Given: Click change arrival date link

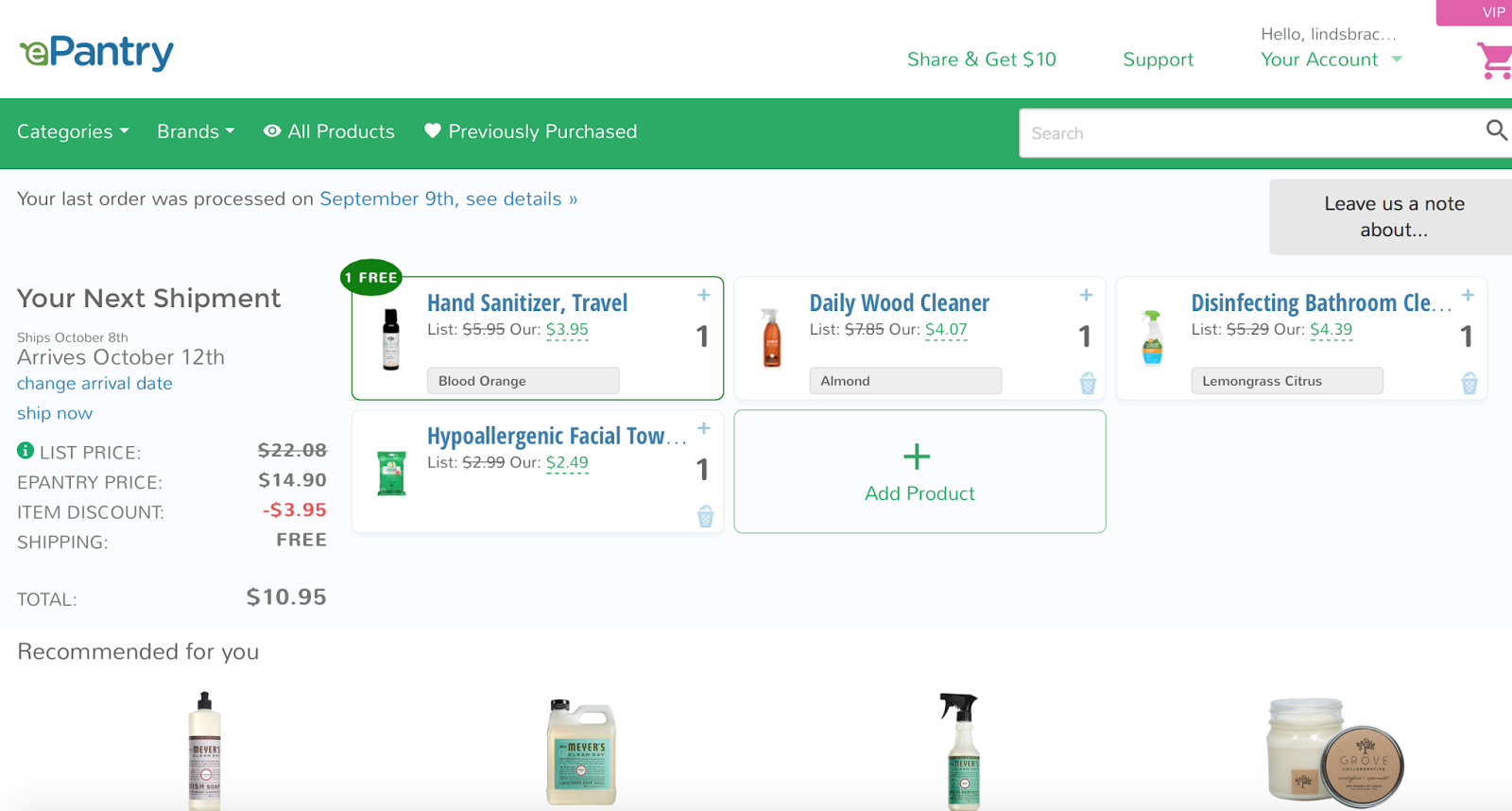Looking at the screenshot, I should point(94,384).
